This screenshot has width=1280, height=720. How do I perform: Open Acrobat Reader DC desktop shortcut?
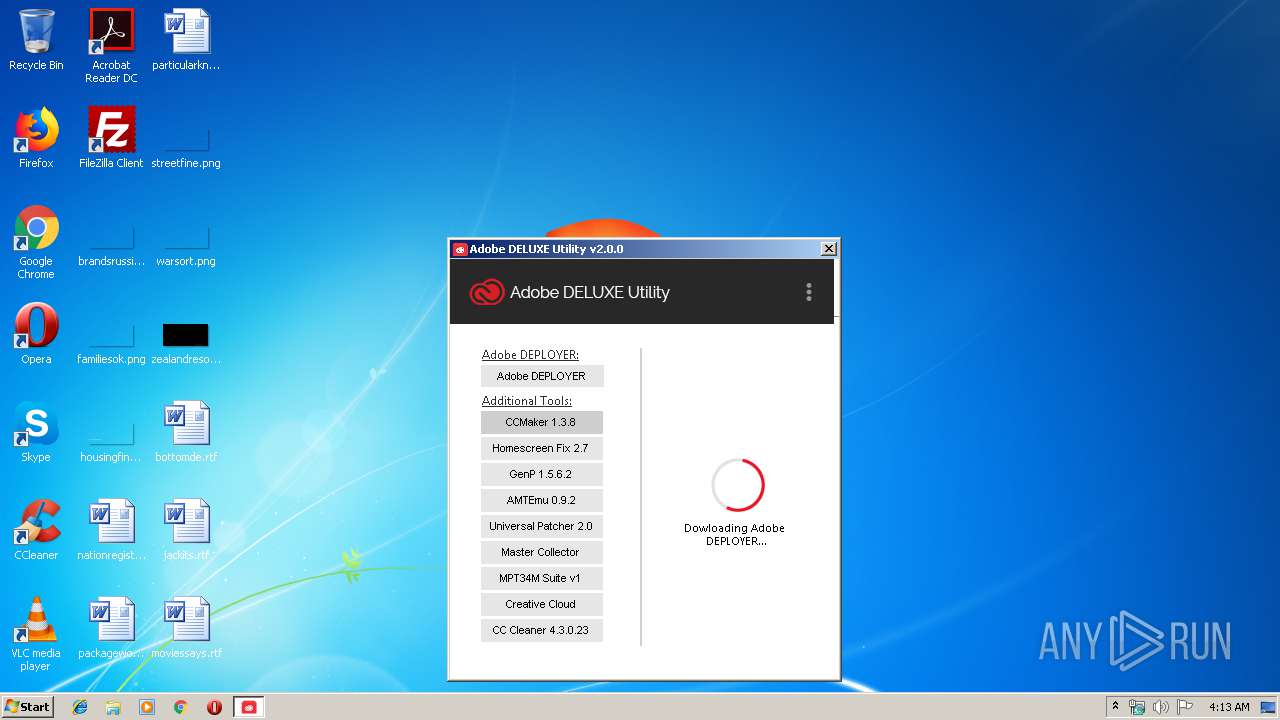(x=111, y=45)
